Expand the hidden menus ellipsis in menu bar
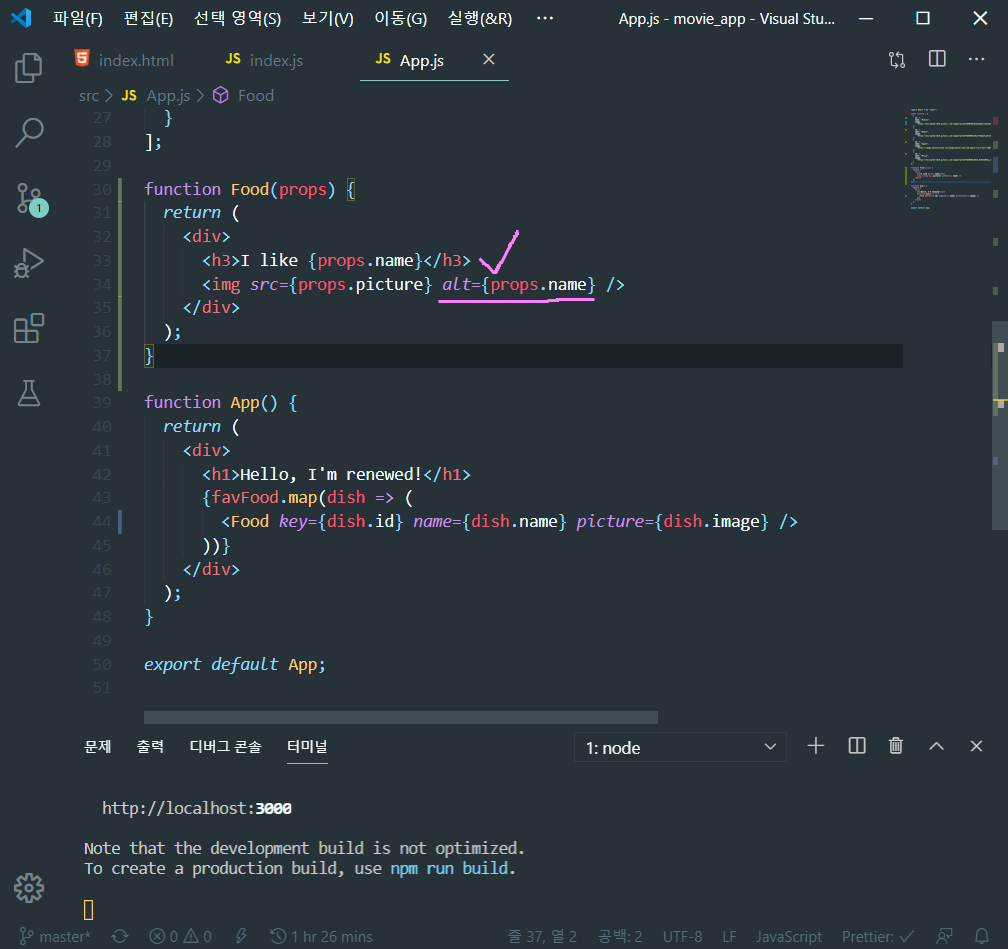This screenshot has width=1008, height=949. 544,18
